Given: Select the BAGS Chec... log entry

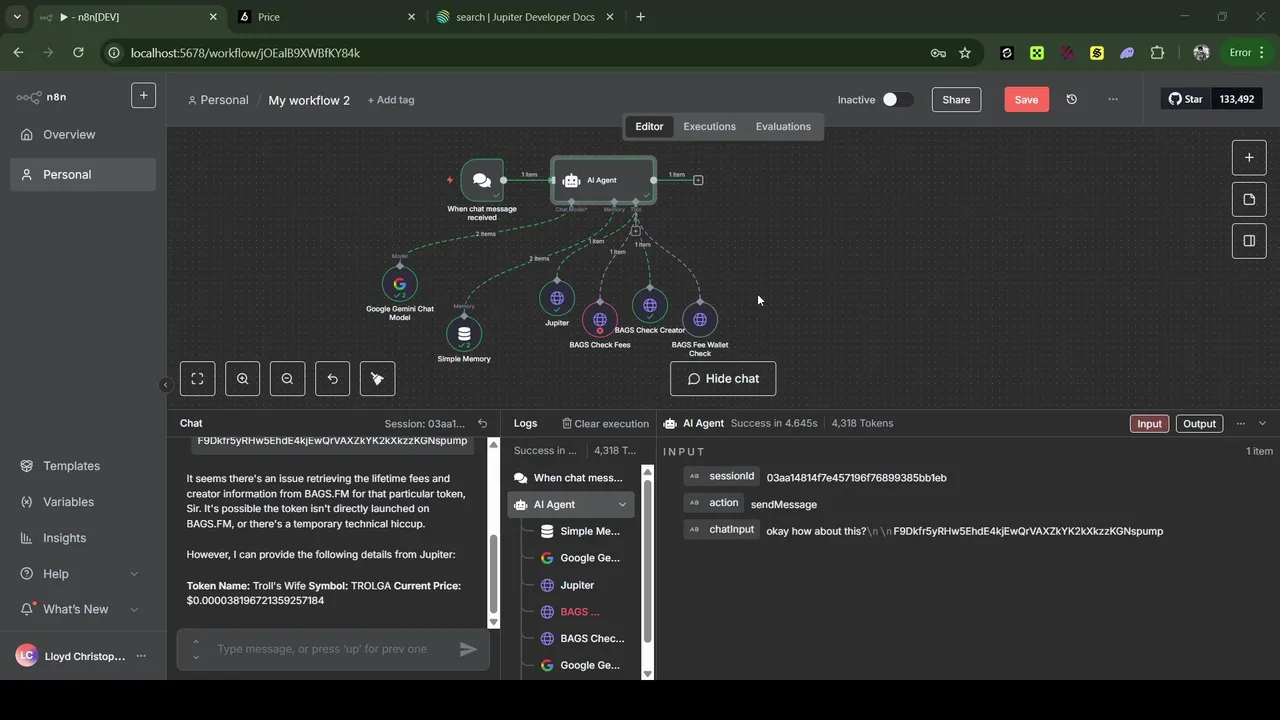Looking at the screenshot, I should 580,638.
